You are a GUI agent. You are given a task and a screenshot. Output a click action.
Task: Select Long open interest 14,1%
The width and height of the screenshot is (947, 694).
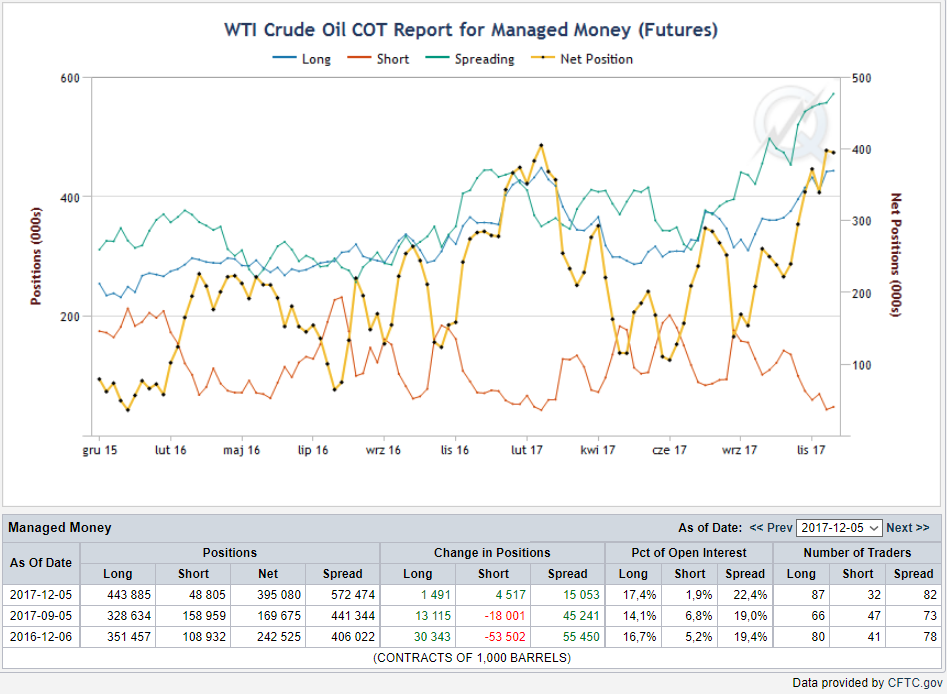point(640,616)
